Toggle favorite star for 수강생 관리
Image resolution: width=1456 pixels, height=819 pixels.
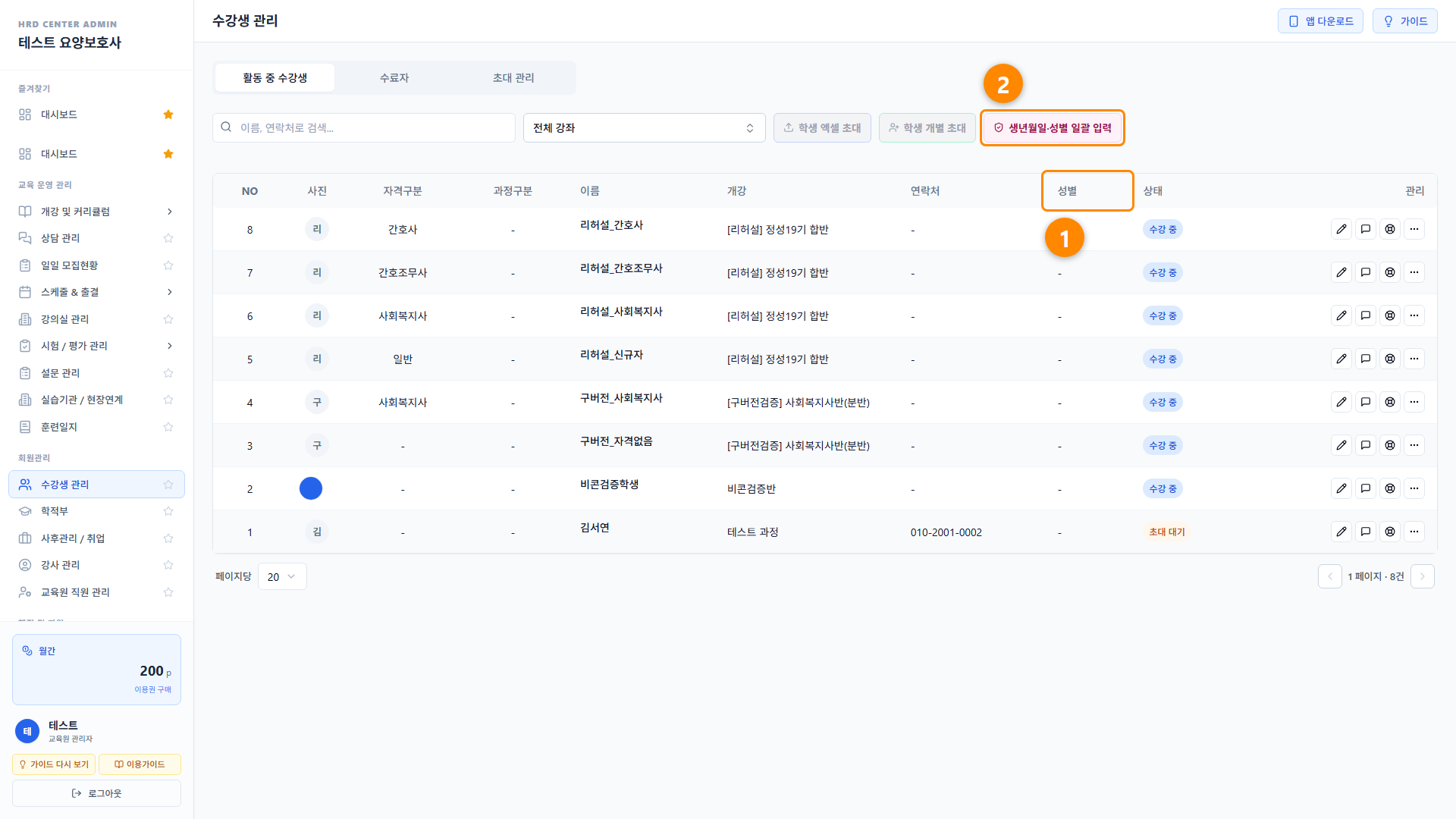(x=168, y=485)
